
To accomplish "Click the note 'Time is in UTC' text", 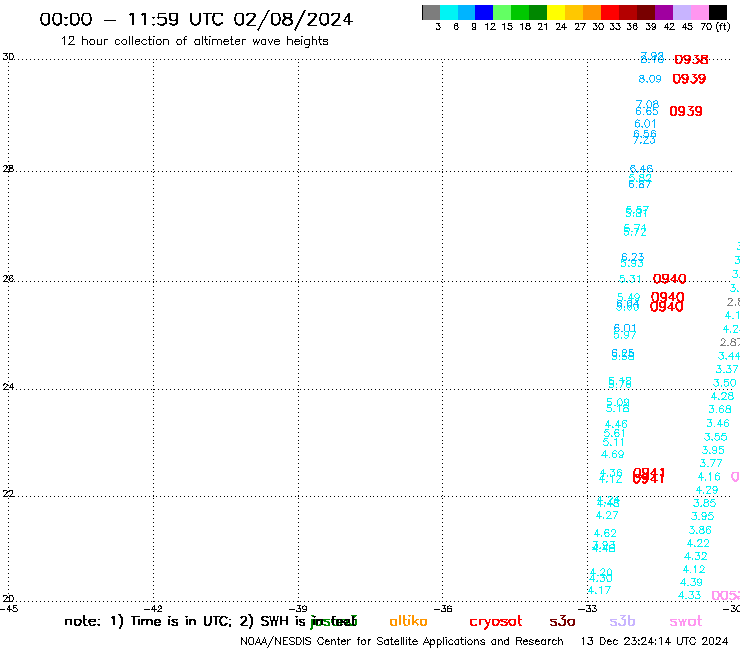I will (x=181, y=621).
